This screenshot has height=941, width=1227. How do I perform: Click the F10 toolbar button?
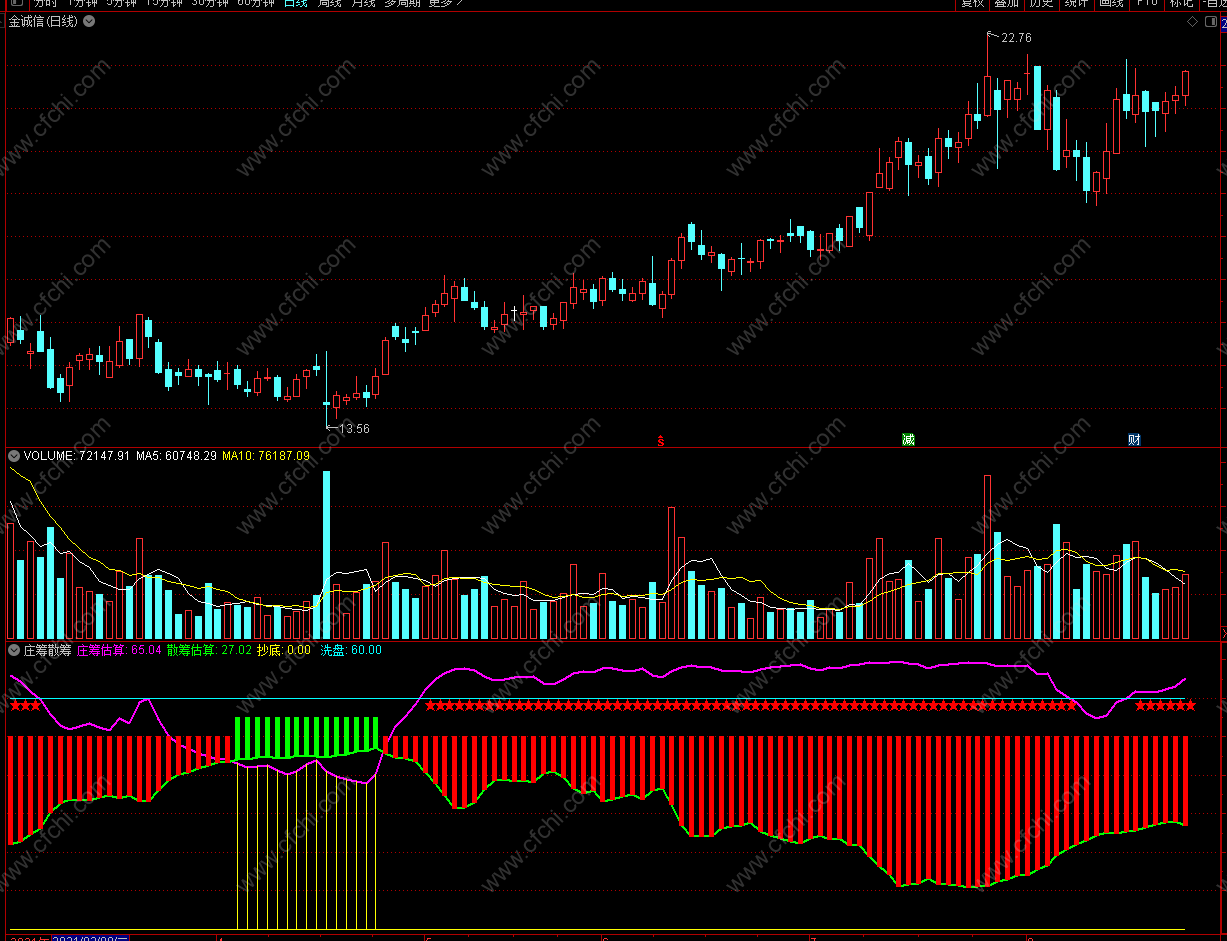[x=1146, y=4]
